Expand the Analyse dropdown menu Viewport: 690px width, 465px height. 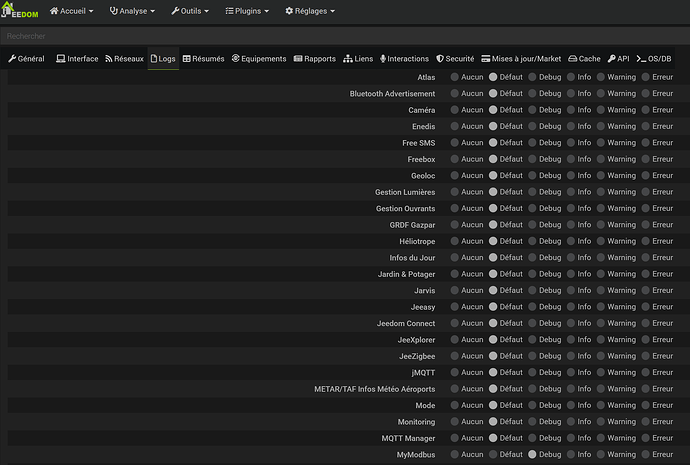pos(132,11)
